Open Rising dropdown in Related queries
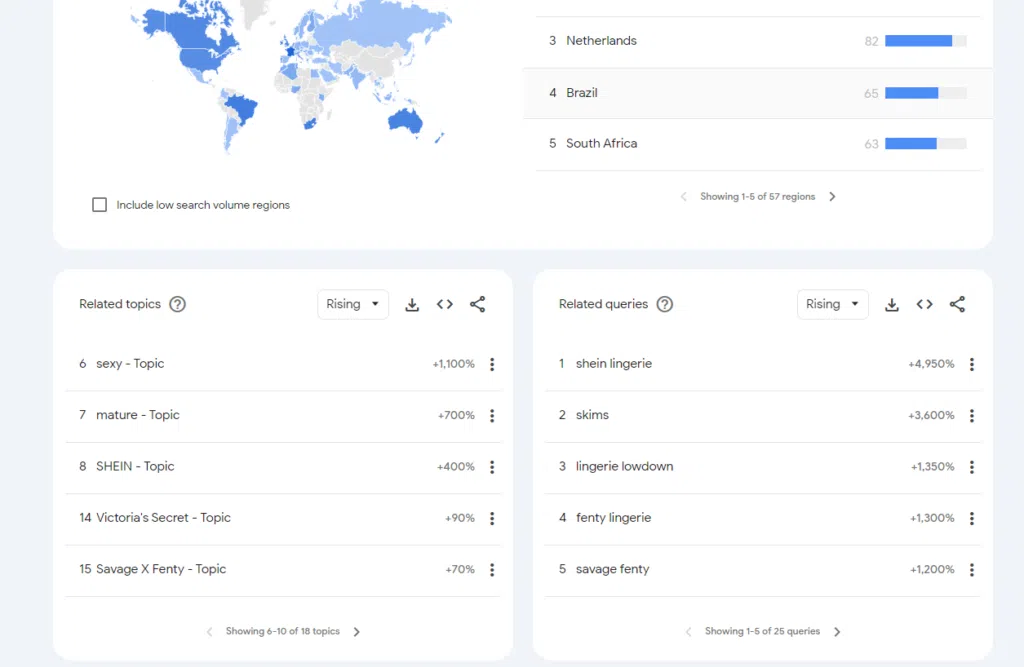Viewport: 1024px width, 667px height. coord(833,304)
